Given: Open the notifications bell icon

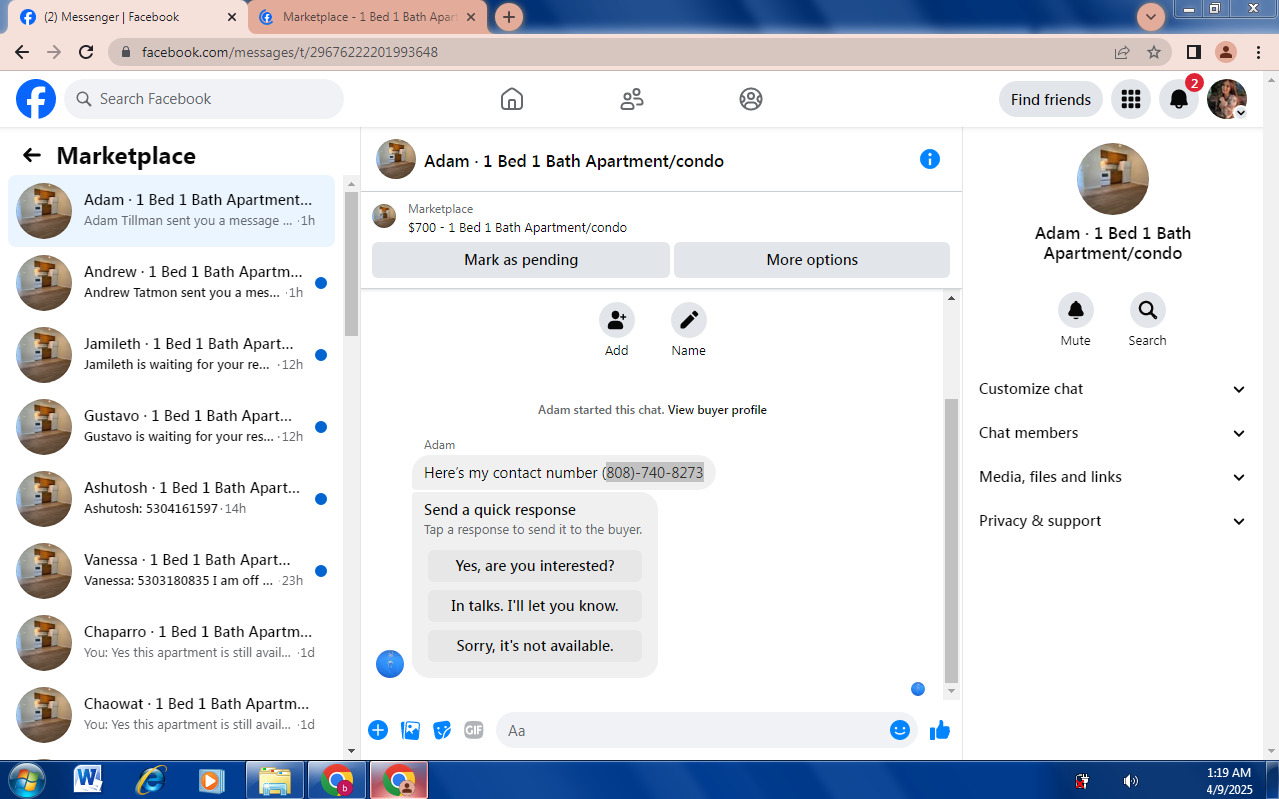Looking at the screenshot, I should pyautogui.click(x=1179, y=99).
